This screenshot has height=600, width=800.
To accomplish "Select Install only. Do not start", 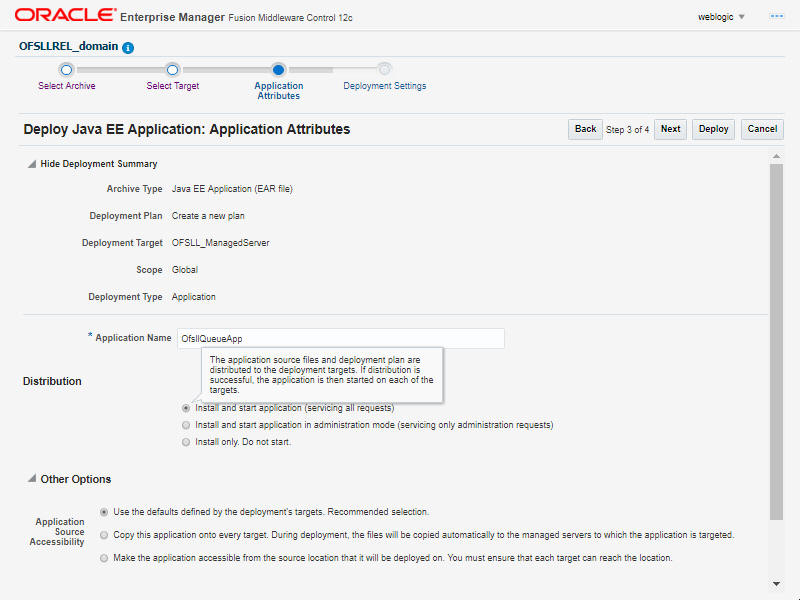I will pos(186,442).
